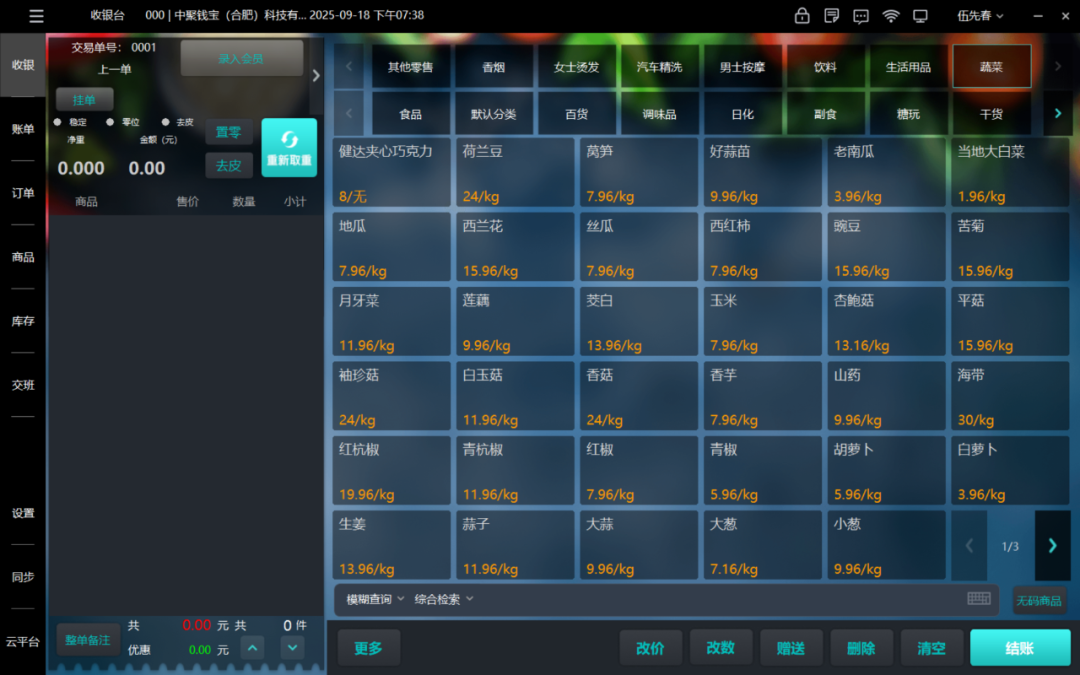Switch to the 饮料 category tab
Image resolution: width=1080 pixels, height=675 pixels.
click(x=824, y=67)
